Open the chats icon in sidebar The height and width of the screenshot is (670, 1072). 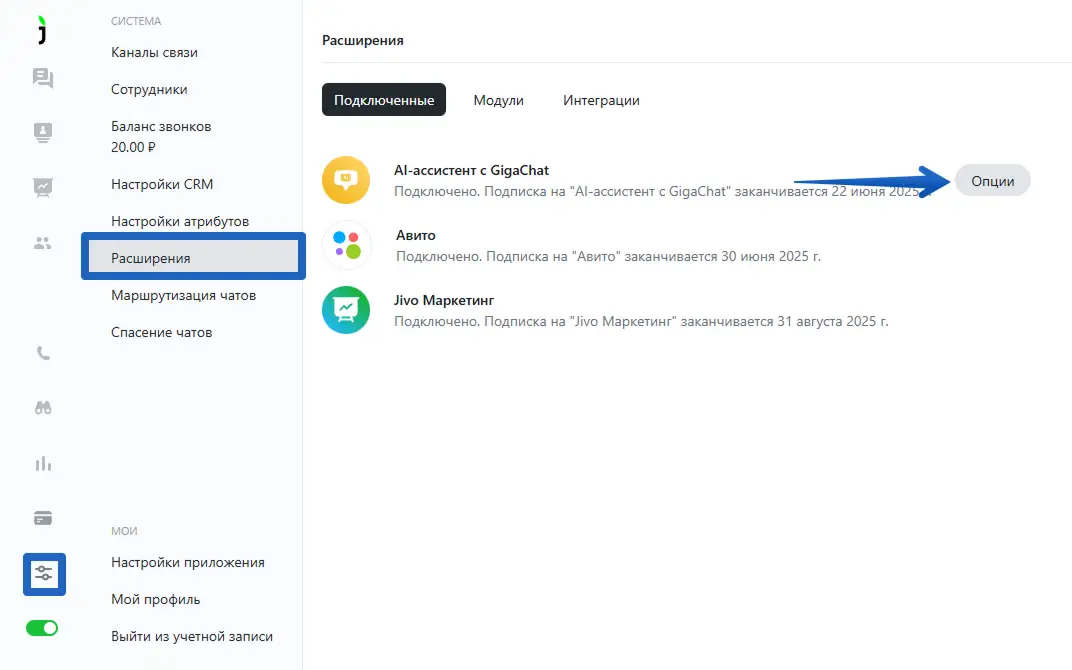coord(43,78)
